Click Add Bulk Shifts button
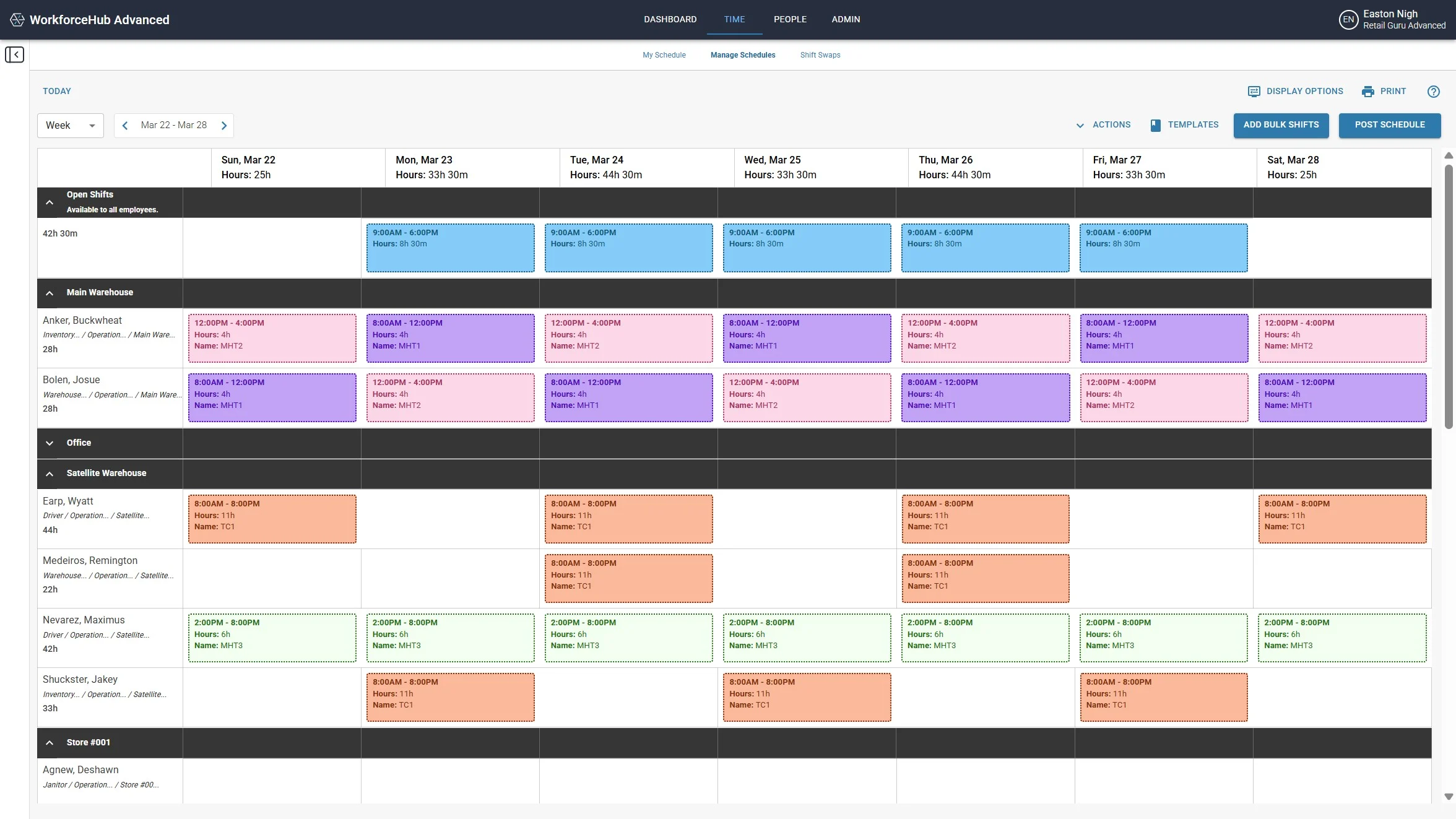Image resolution: width=1456 pixels, height=819 pixels. click(1281, 125)
